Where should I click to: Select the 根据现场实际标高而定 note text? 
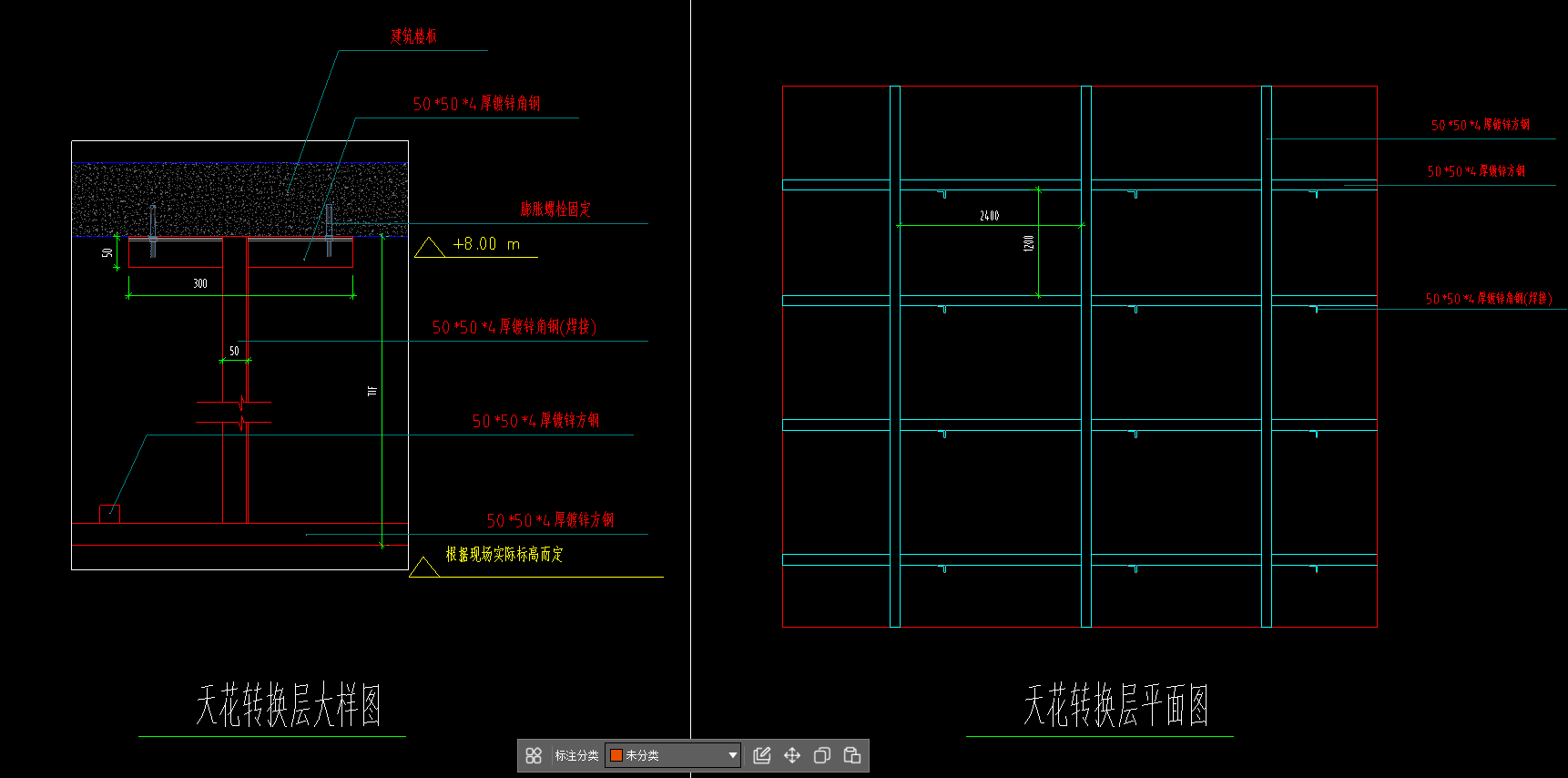click(x=504, y=554)
